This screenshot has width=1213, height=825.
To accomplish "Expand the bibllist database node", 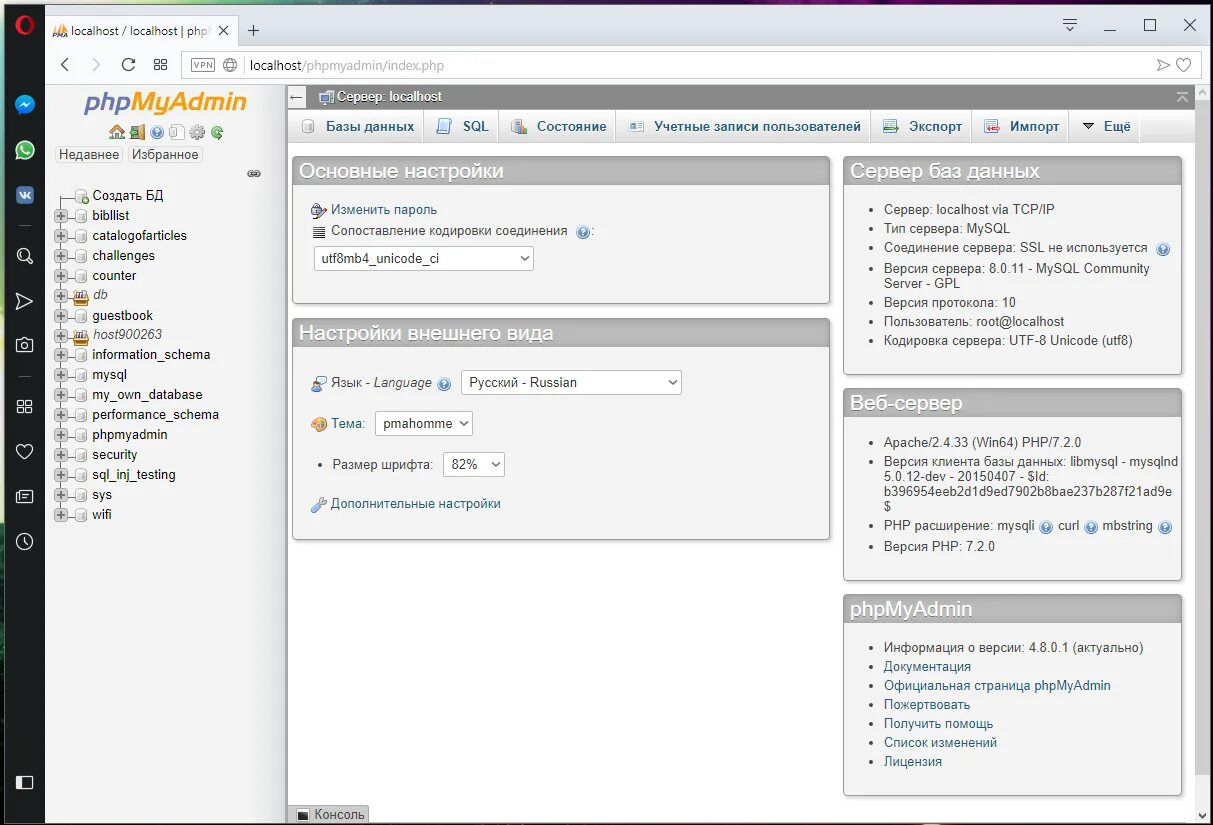I will (60, 216).
